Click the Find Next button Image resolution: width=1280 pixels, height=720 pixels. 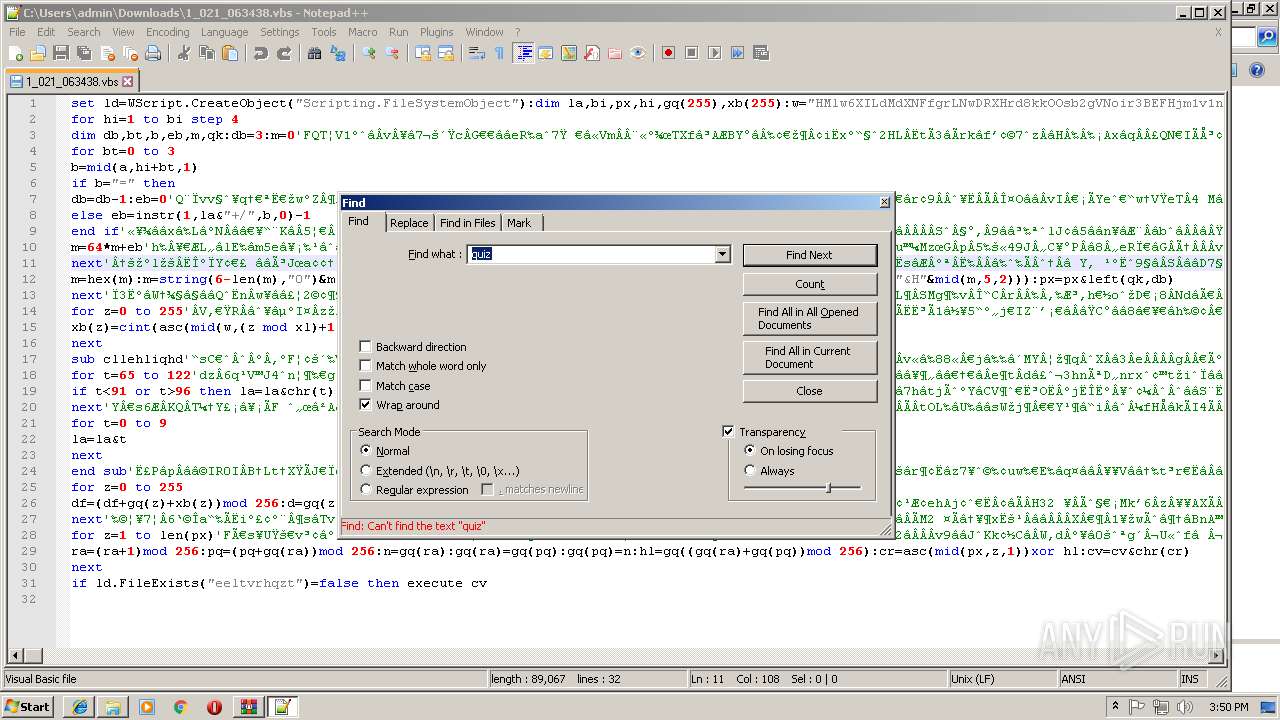pos(809,255)
